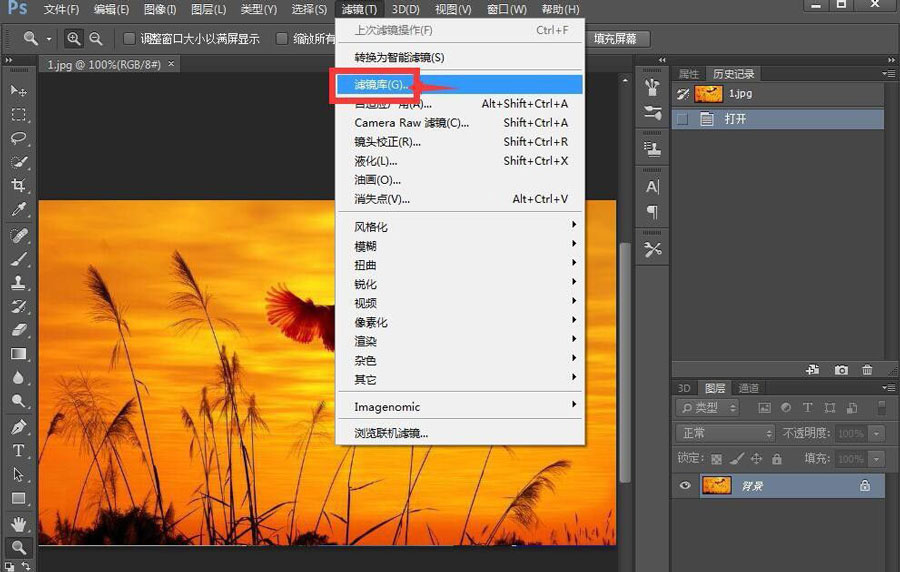
Task: Select the Gradient tool
Action: [18, 354]
